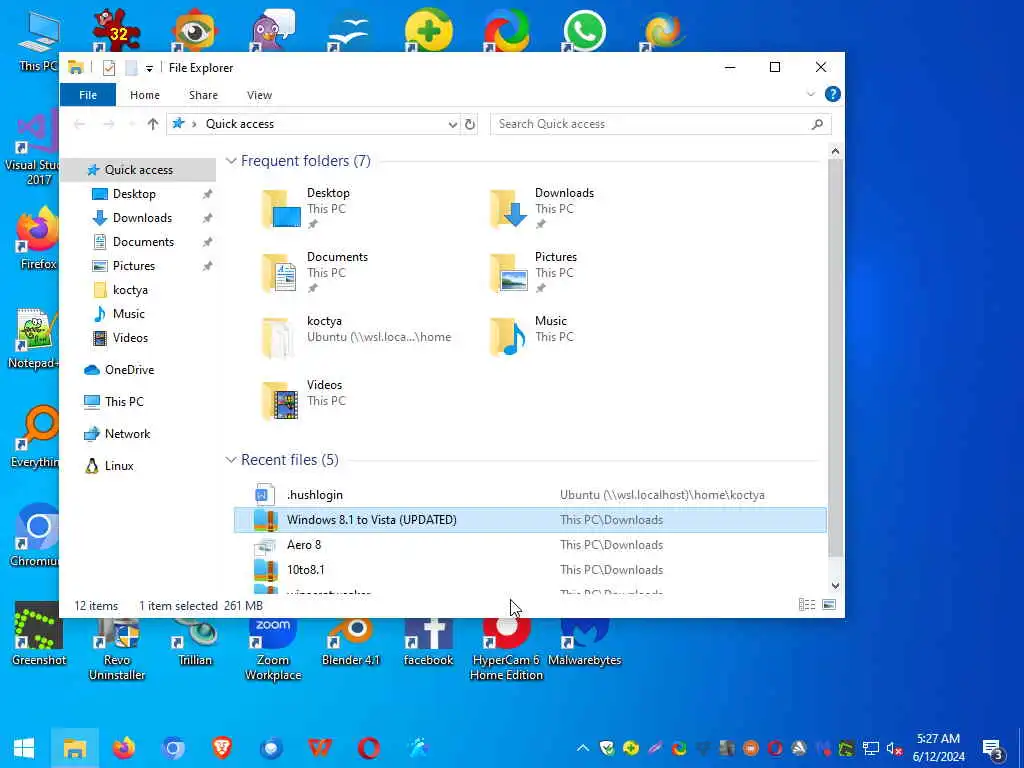Click File Explorer taskbar icon

coord(74,748)
